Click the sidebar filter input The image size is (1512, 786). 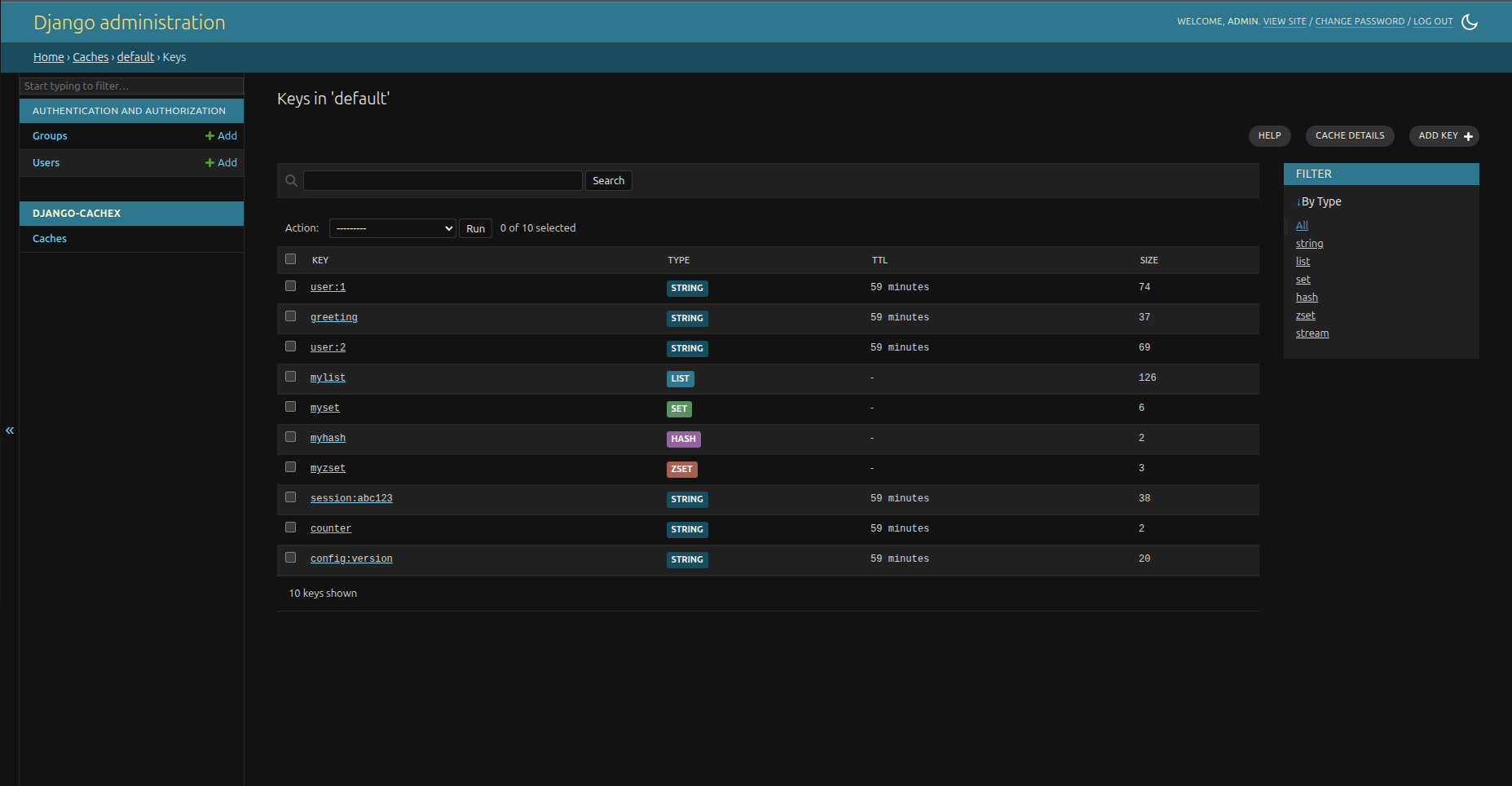[x=131, y=86]
